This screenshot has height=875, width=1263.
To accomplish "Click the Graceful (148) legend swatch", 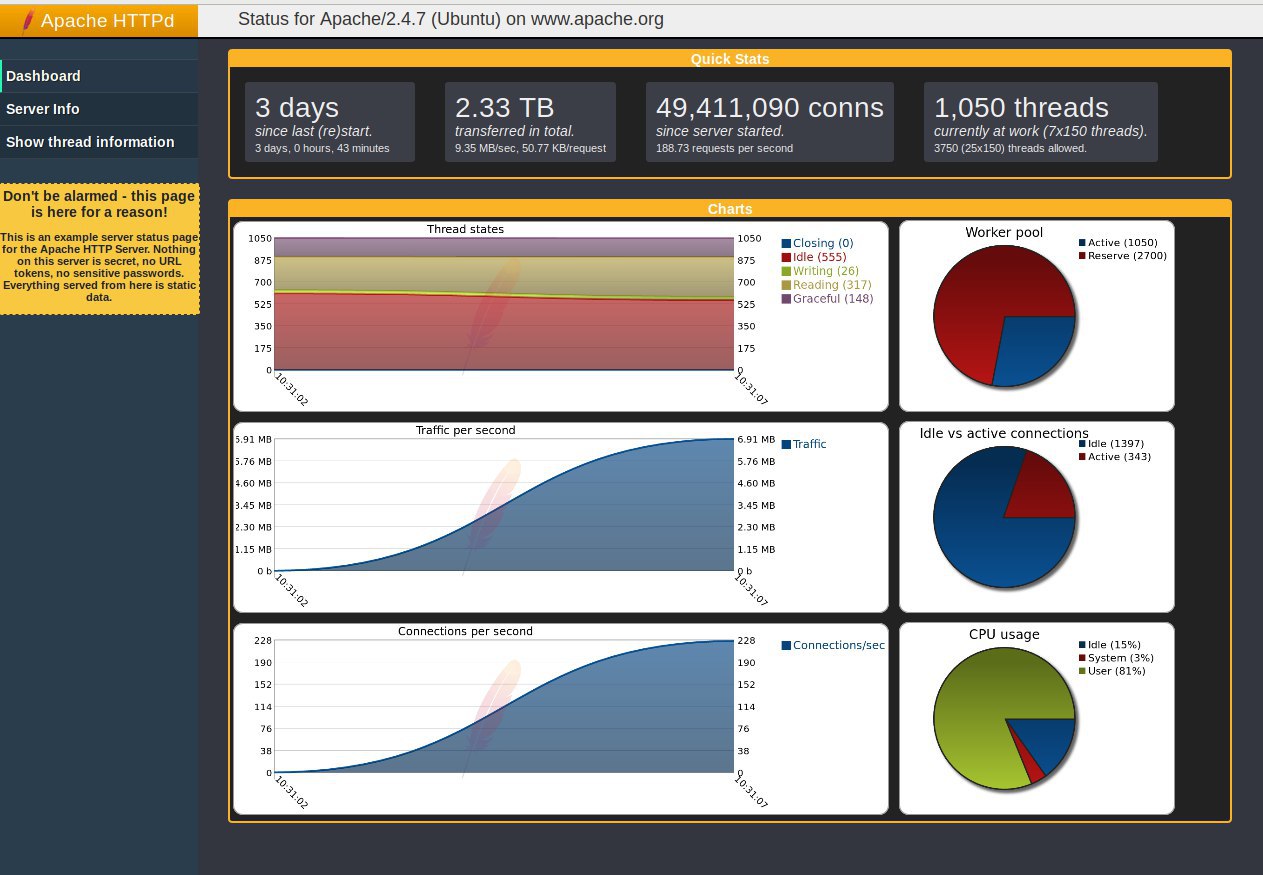I will (x=786, y=299).
